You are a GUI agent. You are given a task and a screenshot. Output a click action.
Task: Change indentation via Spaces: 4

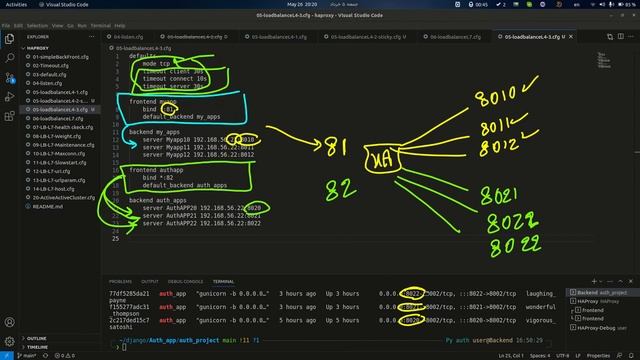point(540,356)
